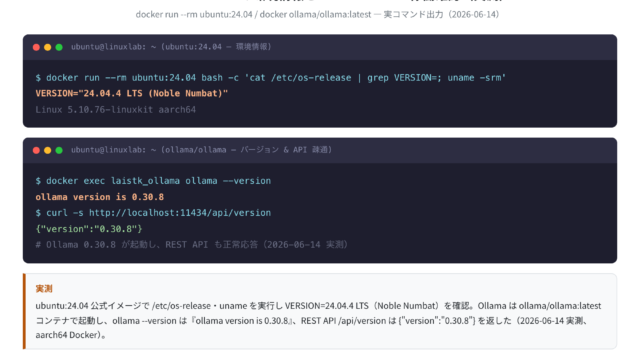The height and width of the screenshot is (360, 640).
Task: Click the note paragraph starting 'ubuntu:24.04 公式イメージで'
Action: (x=318, y=320)
